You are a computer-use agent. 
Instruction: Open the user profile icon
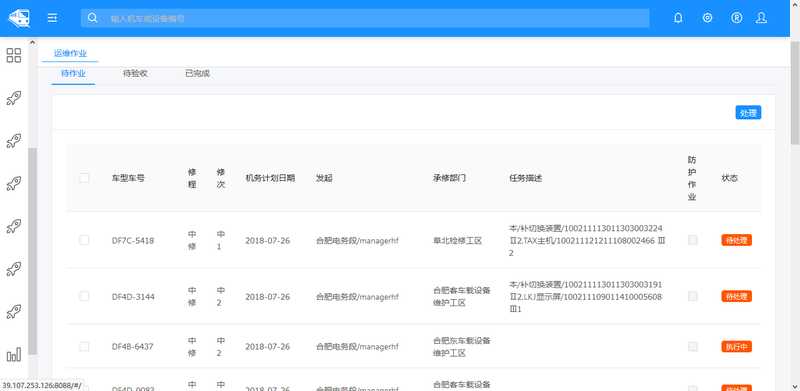coord(761,18)
